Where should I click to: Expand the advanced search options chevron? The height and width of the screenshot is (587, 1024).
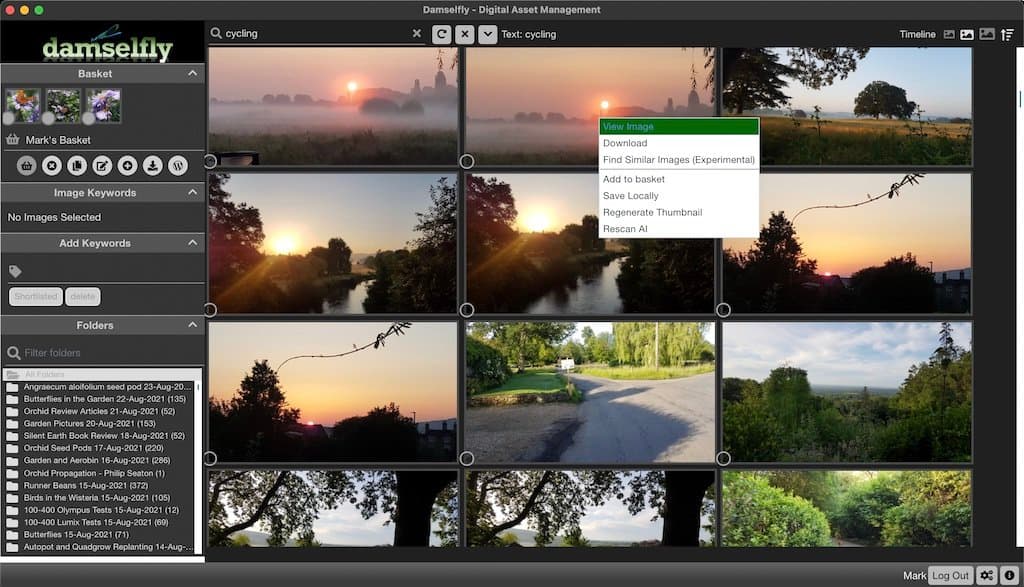coord(487,34)
